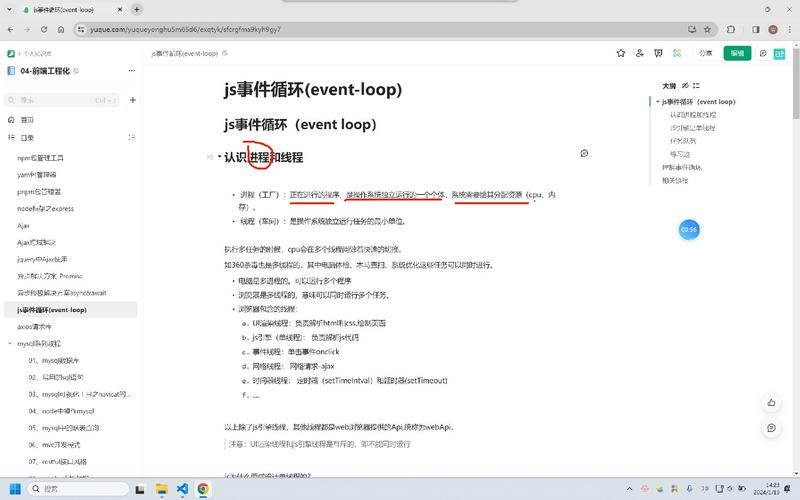This screenshot has height=500, width=800.
Task: Open the 04-前端工程化 book more options menu
Action: point(132,70)
